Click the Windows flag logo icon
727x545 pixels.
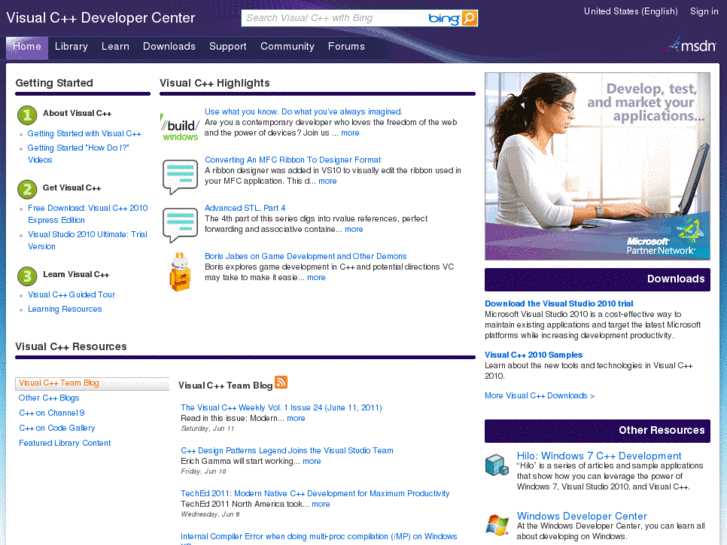click(x=497, y=525)
